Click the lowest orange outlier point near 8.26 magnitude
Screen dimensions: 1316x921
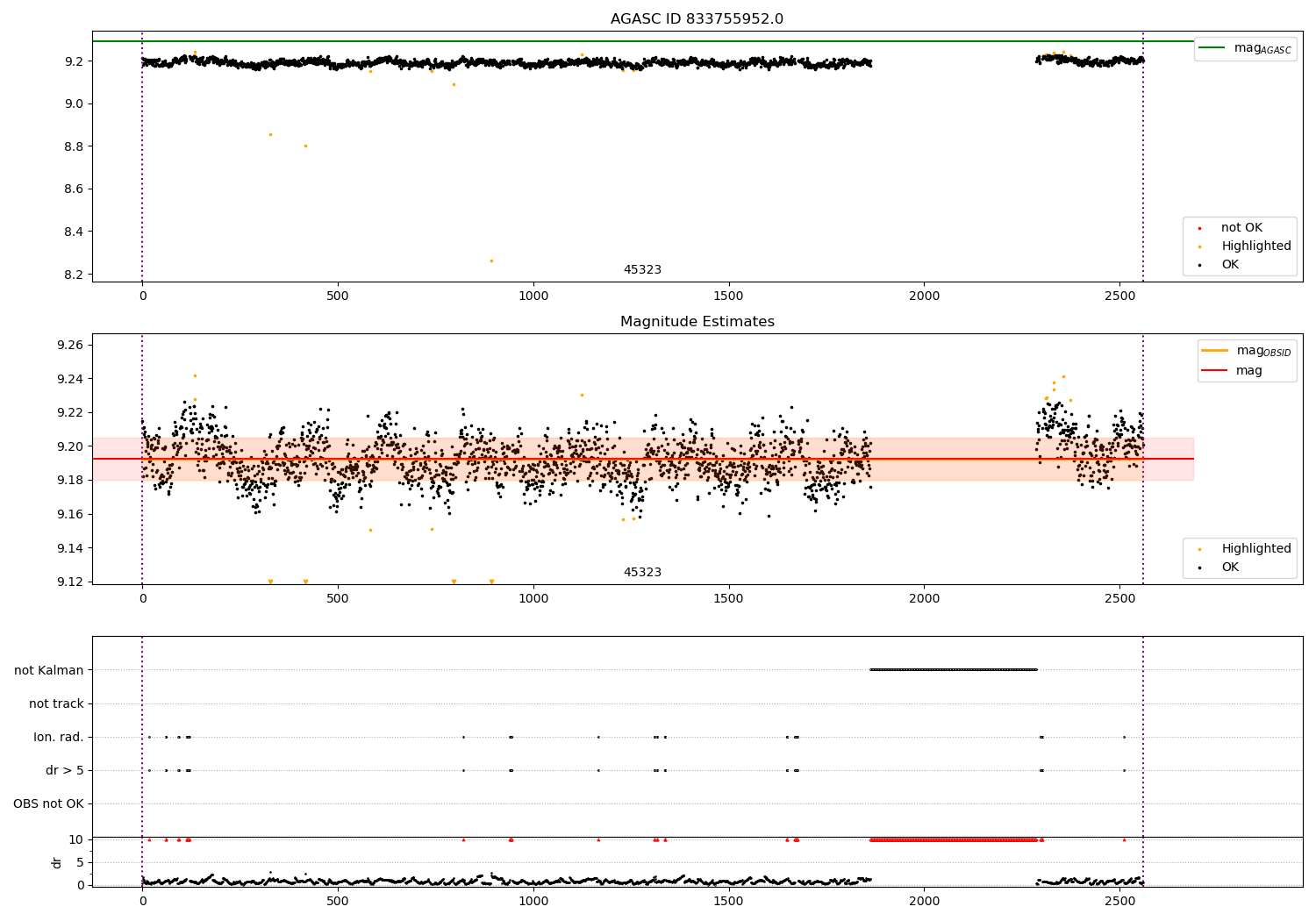491,261
